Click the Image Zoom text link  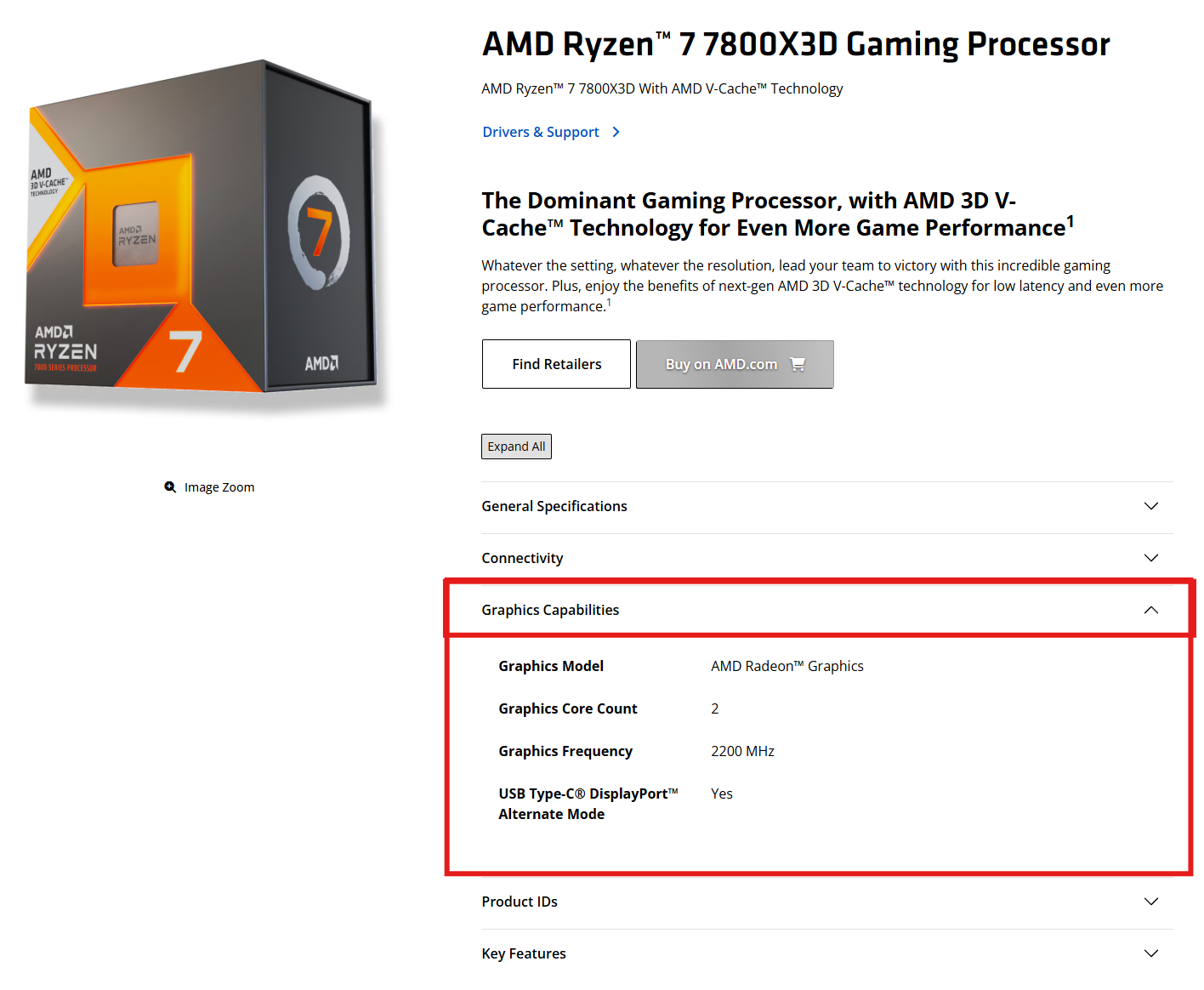pos(219,487)
